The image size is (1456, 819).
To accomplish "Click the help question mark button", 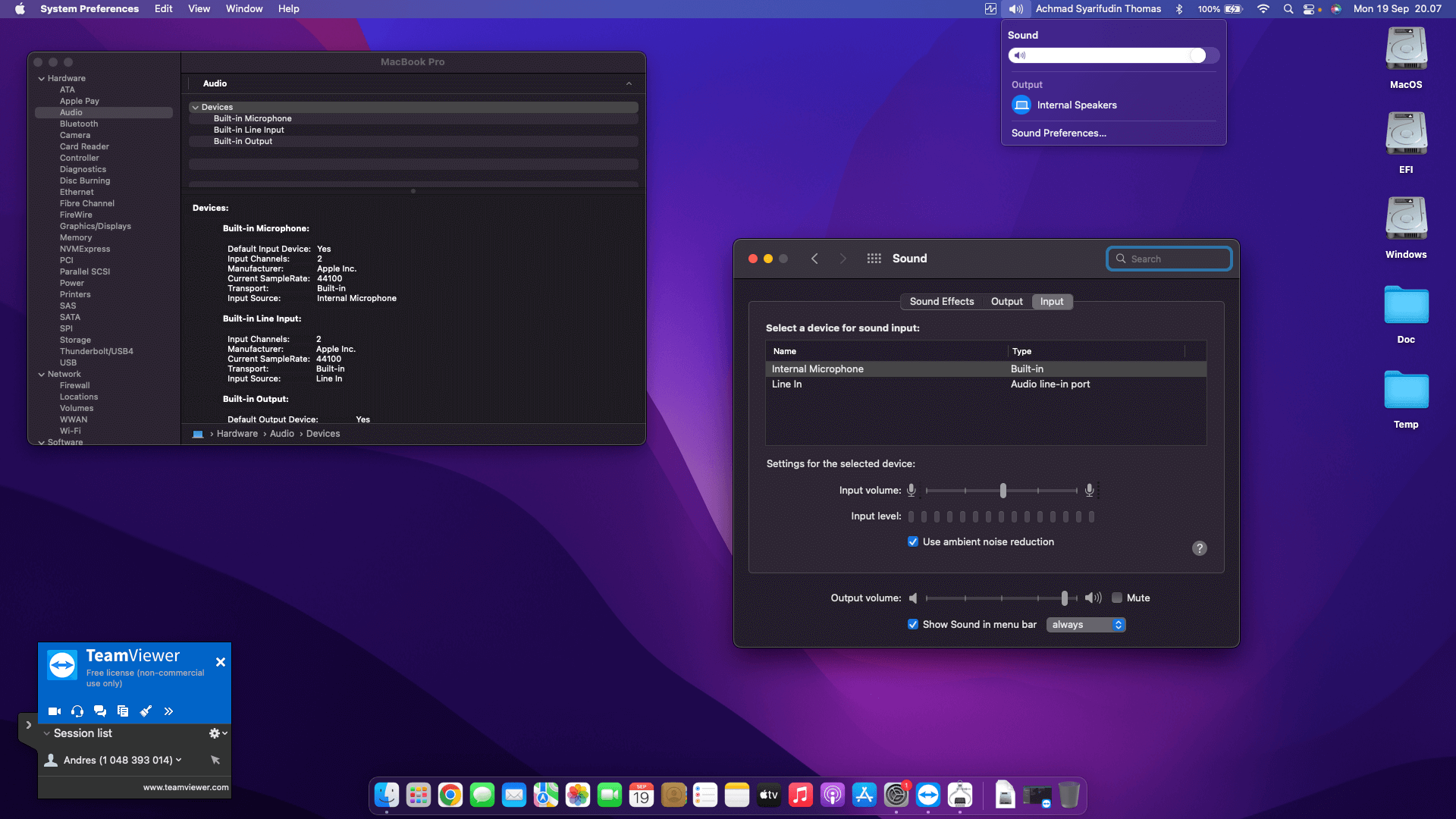I will (x=1199, y=548).
